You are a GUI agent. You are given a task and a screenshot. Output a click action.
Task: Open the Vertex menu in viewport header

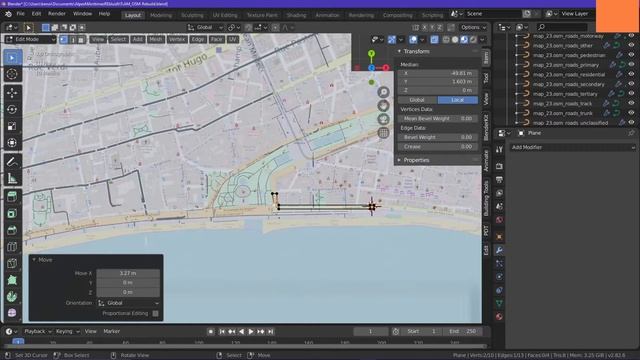tap(177, 40)
